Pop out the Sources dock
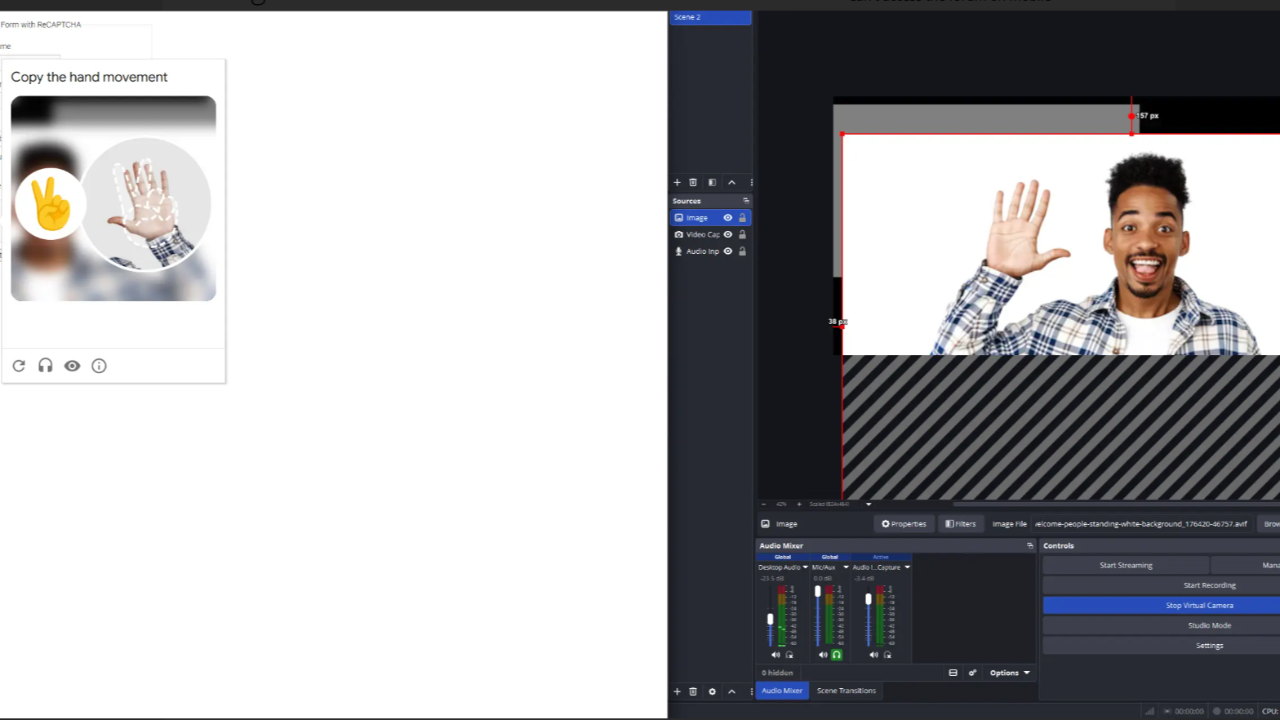Image resolution: width=1280 pixels, height=720 pixels. [745, 201]
